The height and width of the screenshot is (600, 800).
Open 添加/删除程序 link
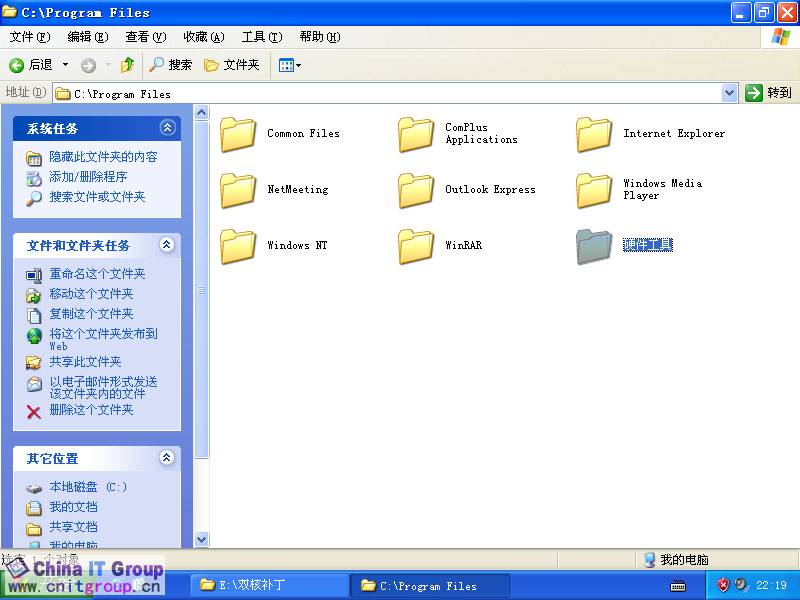[x=88, y=177]
